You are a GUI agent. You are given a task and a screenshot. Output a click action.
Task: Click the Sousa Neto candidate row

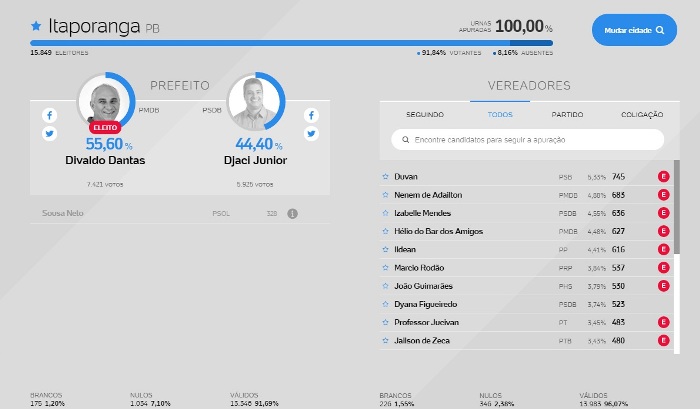180,213
